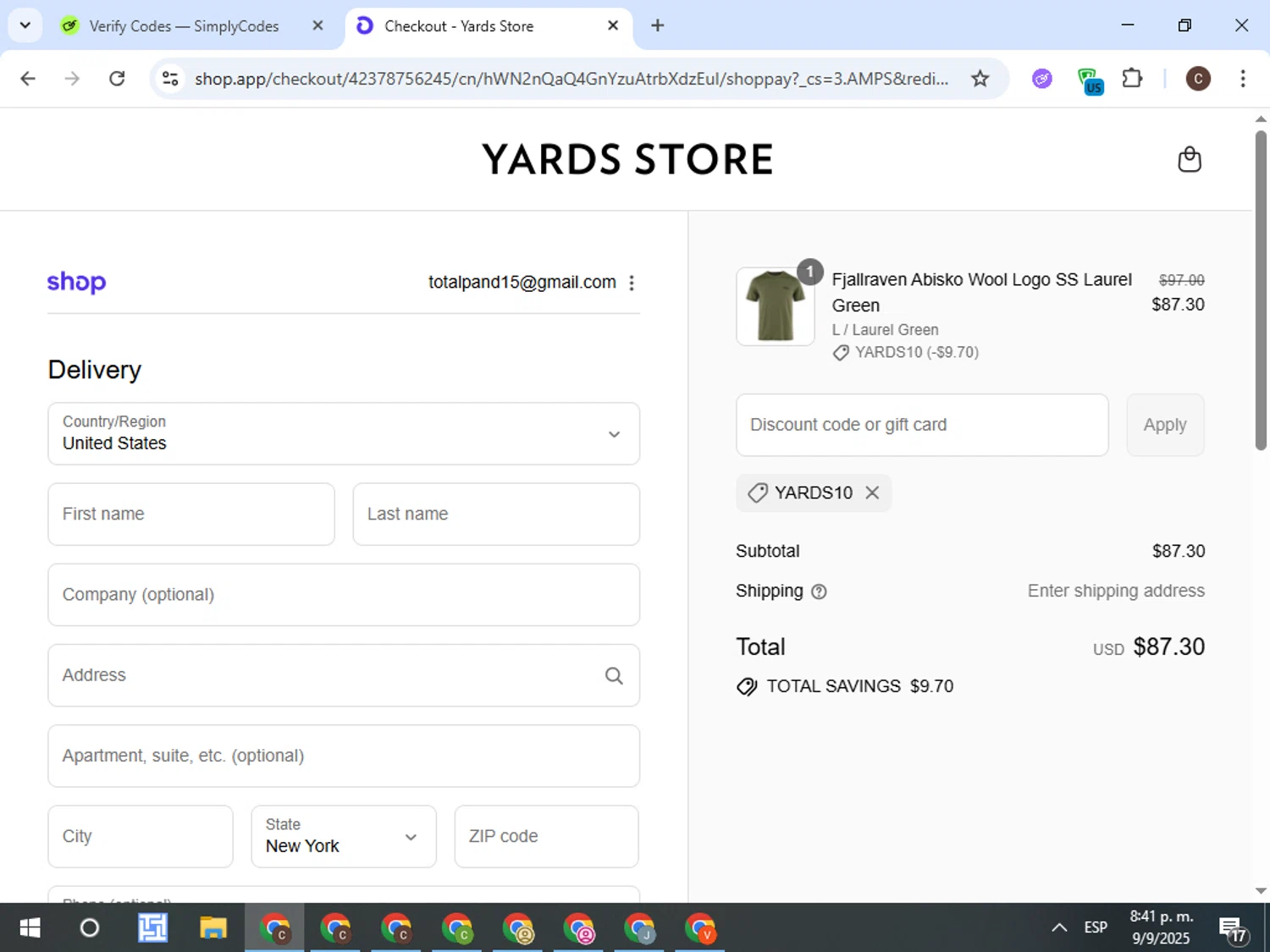Image resolution: width=1270 pixels, height=952 pixels.
Task: Open the purple extension icon
Action: pyautogui.click(x=1042, y=79)
